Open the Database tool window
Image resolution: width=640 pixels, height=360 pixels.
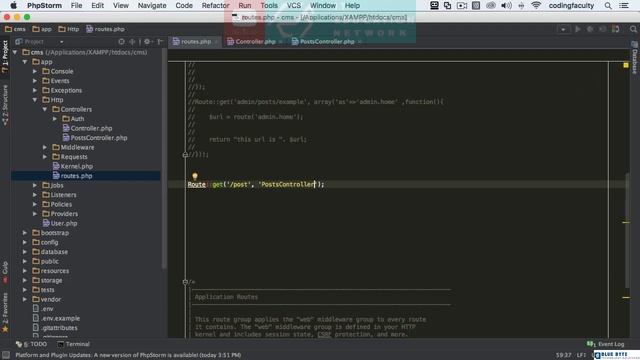pos(635,58)
